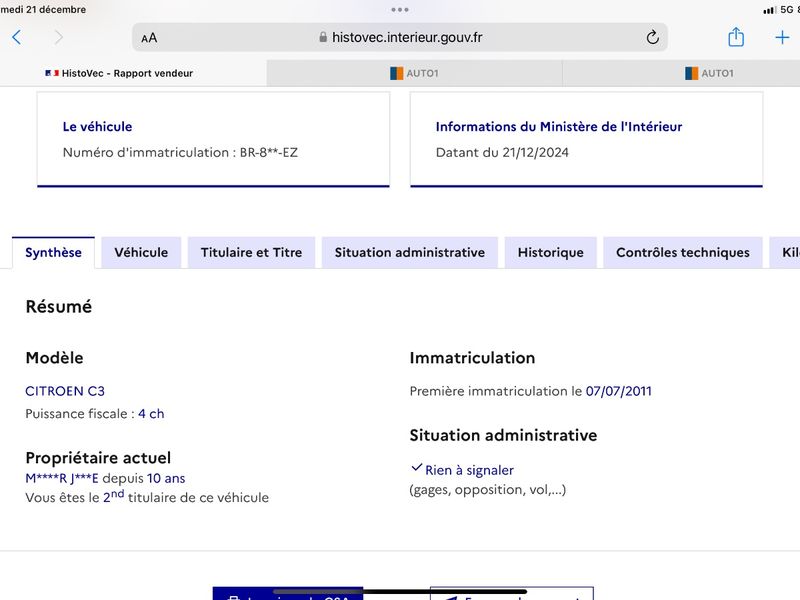Tap the Safari forward arrow
The width and height of the screenshot is (800, 600).
[59, 37]
